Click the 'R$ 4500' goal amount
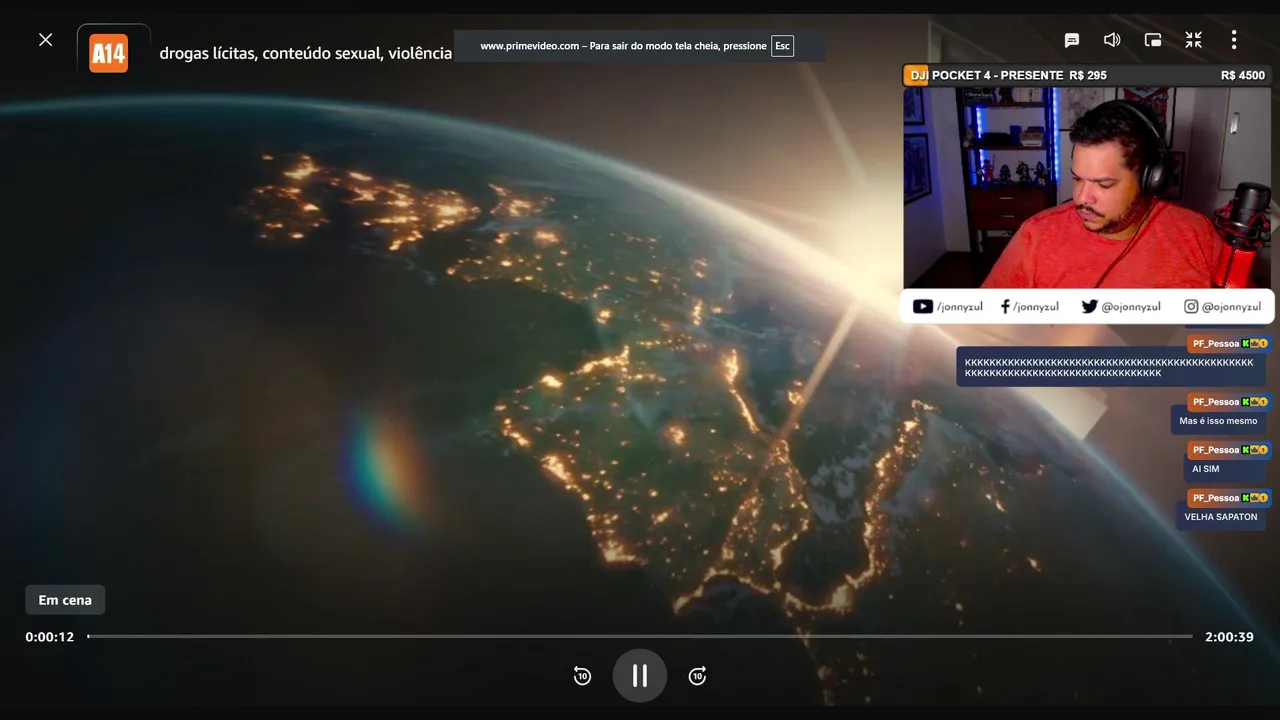The image size is (1280, 720). pyautogui.click(x=1243, y=76)
